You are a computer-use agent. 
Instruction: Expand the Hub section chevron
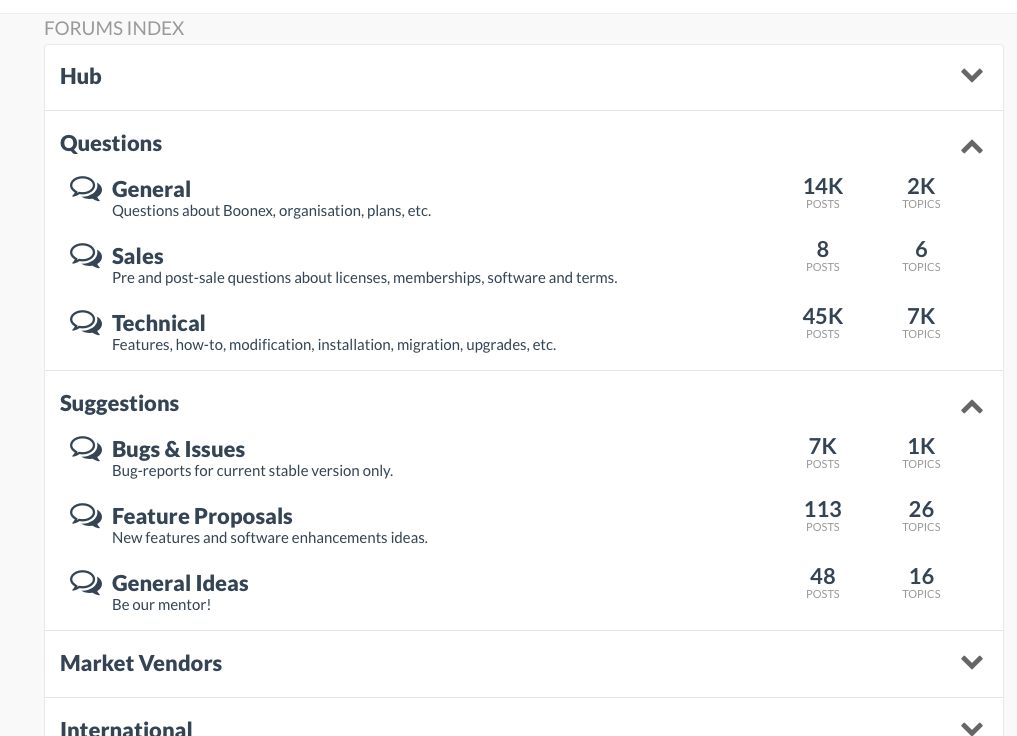tap(971, 76)
